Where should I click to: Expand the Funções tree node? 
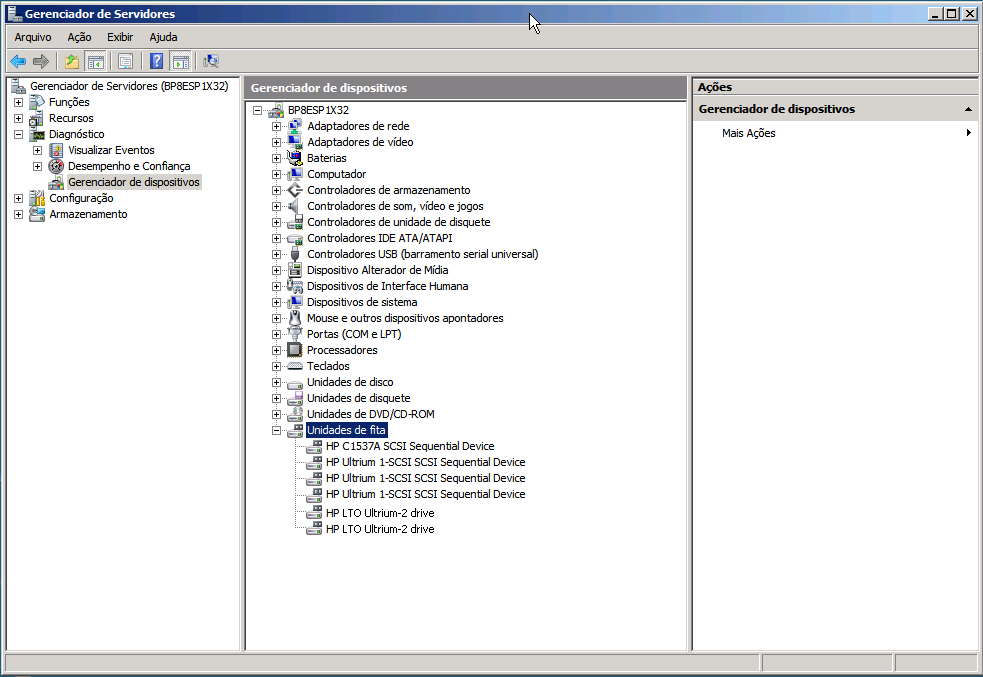[x=18, y=102]
